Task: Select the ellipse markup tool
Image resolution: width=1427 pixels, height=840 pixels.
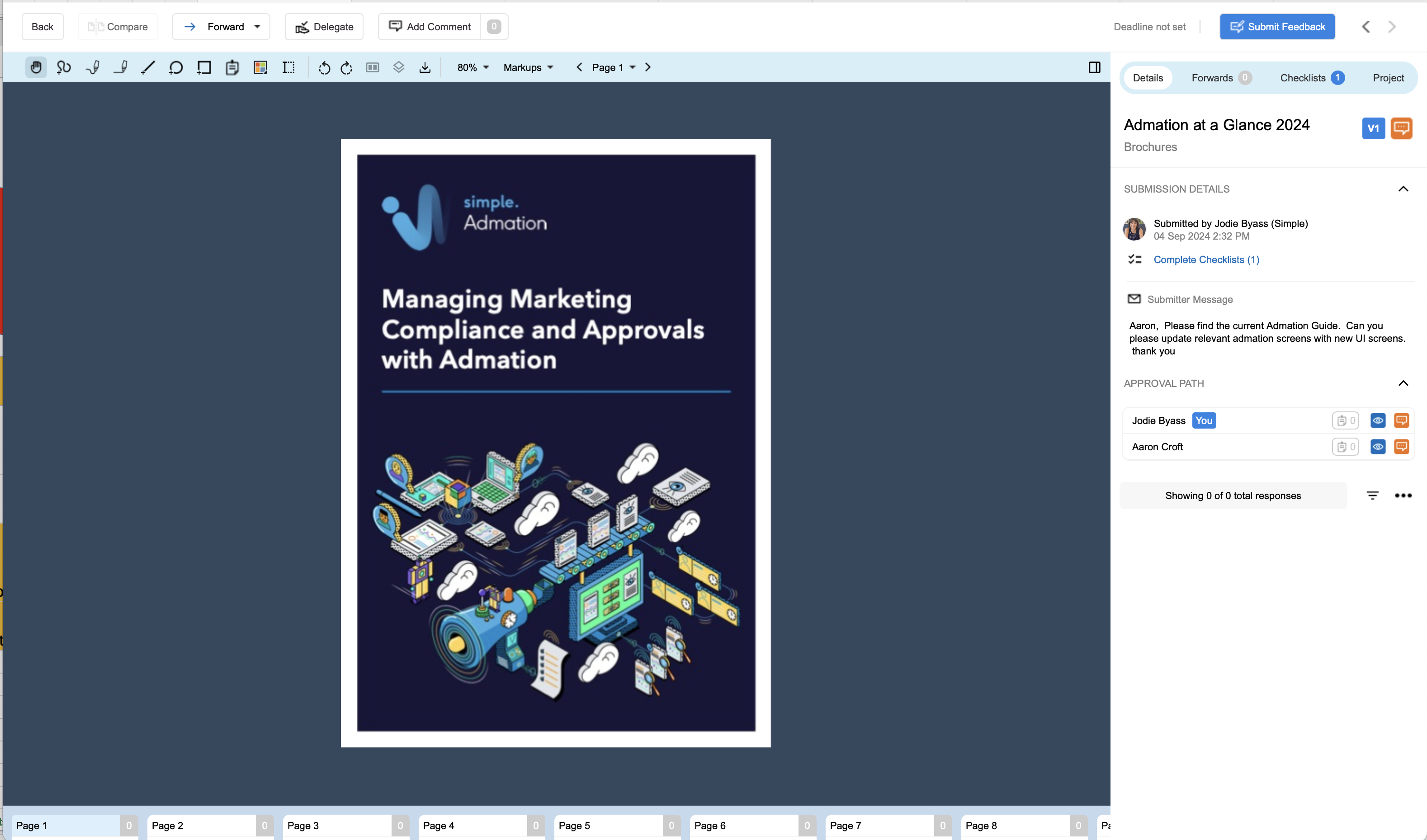Action: pos(176,67)
